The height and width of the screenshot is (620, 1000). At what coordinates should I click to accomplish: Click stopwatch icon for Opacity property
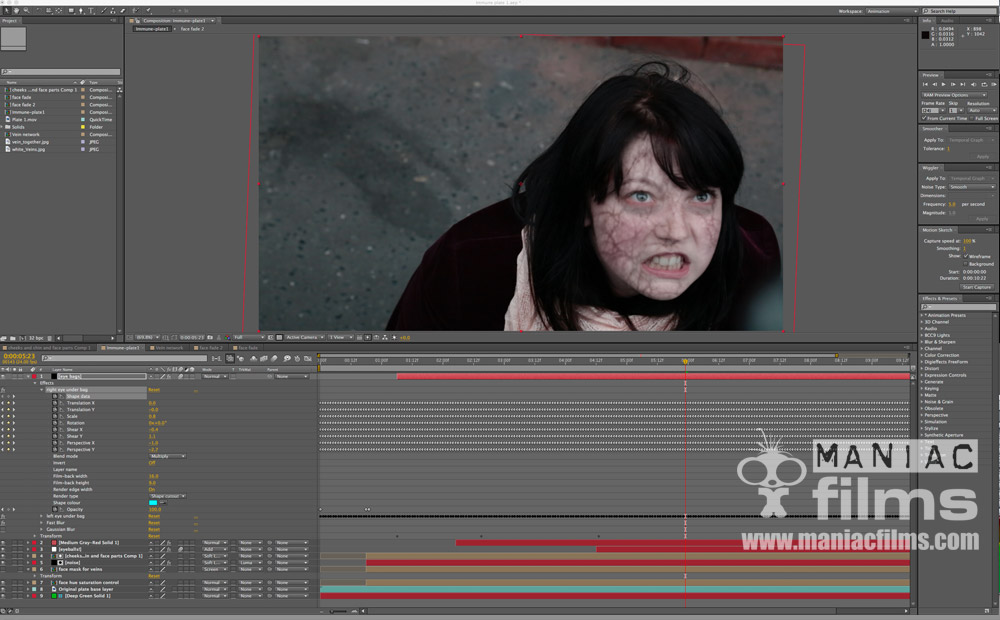tap(54, 510)
